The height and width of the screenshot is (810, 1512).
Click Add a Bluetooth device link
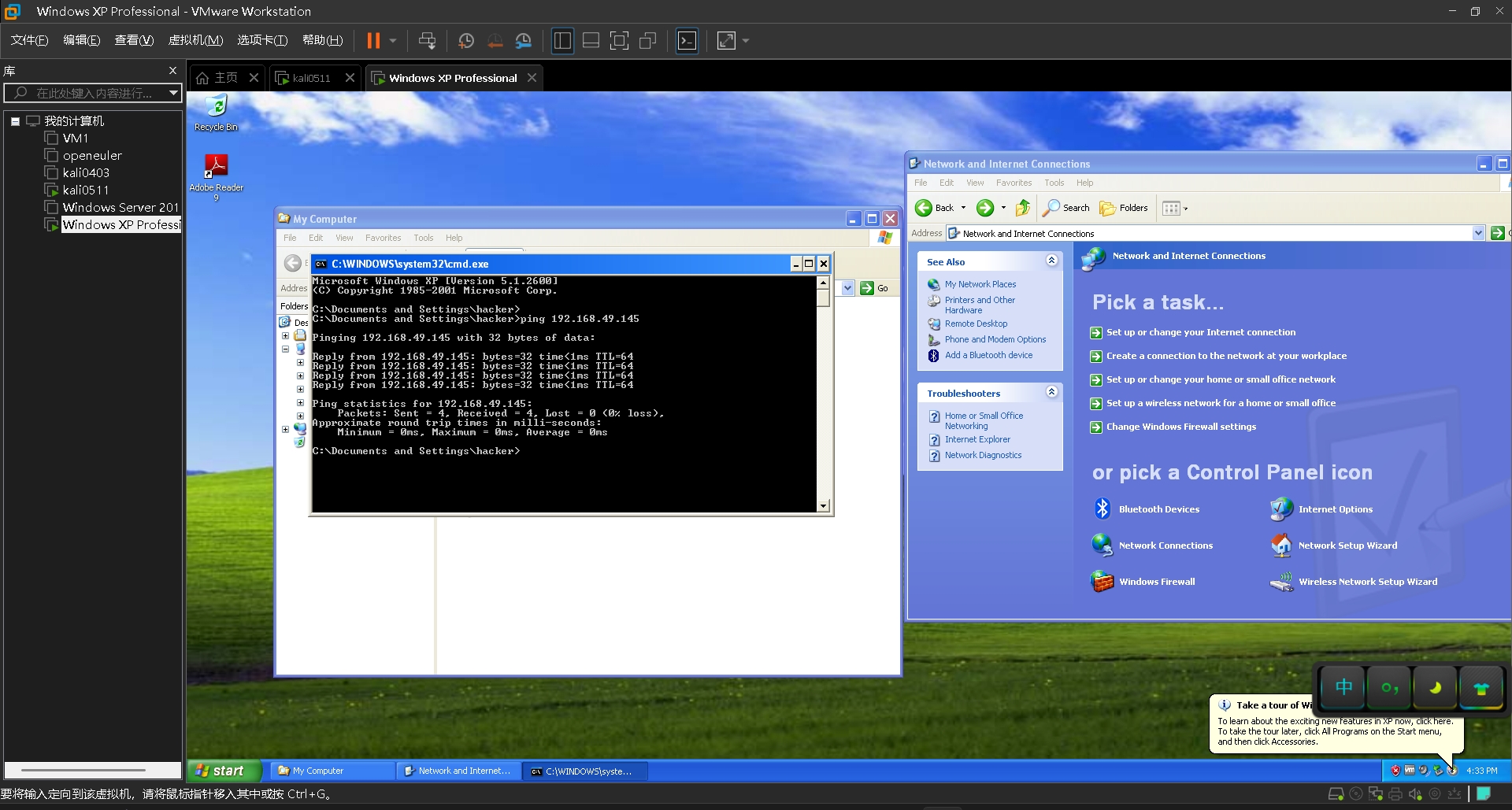988,355
